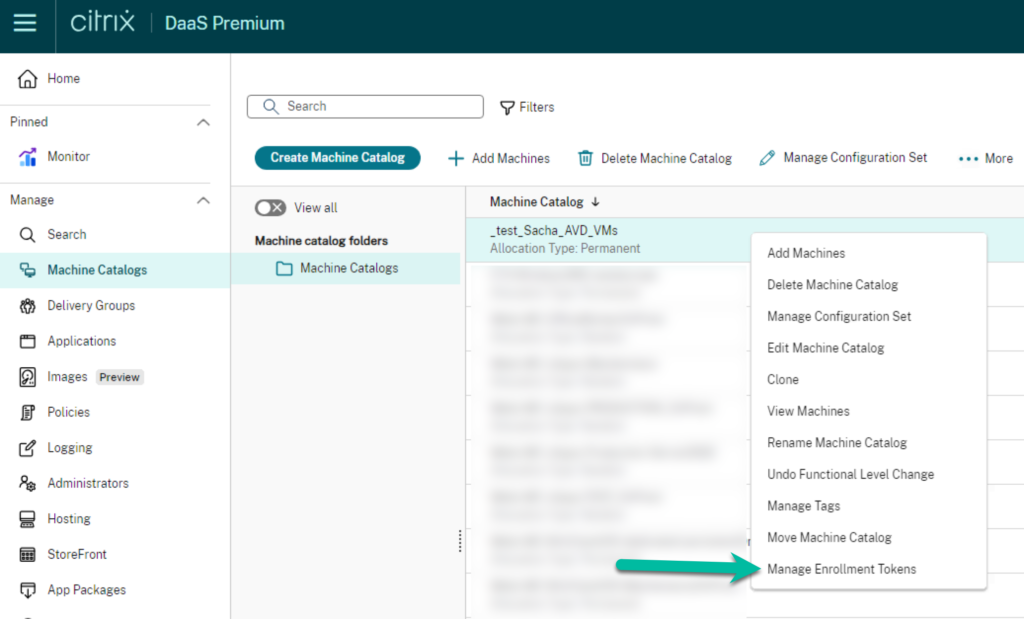Select Manage Enrollment Tokens from context menu

tap(841, 569)
